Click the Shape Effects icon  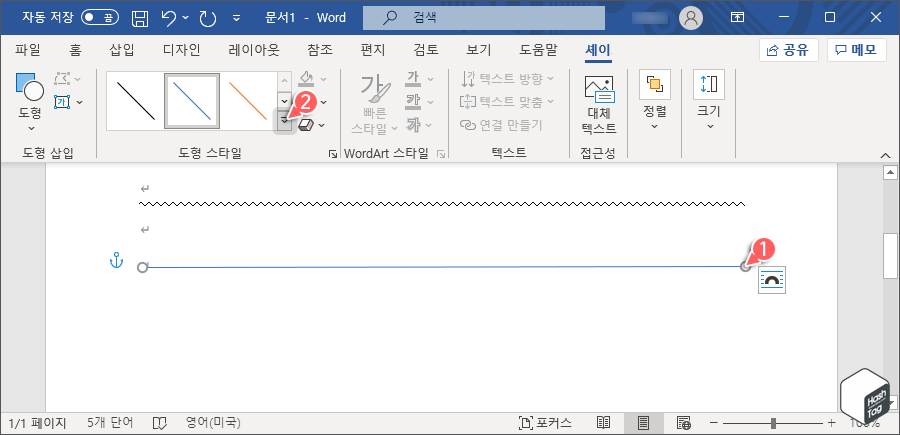307,125
